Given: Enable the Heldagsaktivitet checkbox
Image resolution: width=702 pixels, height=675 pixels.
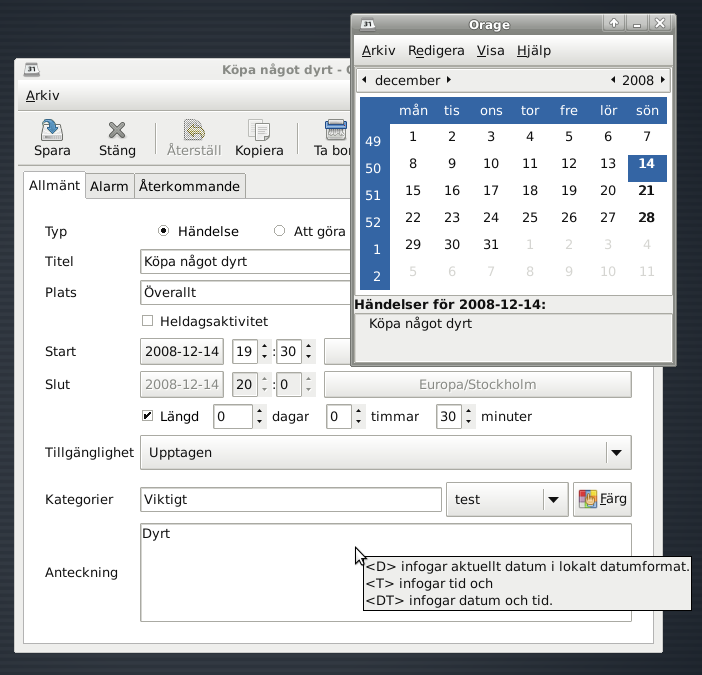Looking at the screenshot, I should (x=147, y=321).
